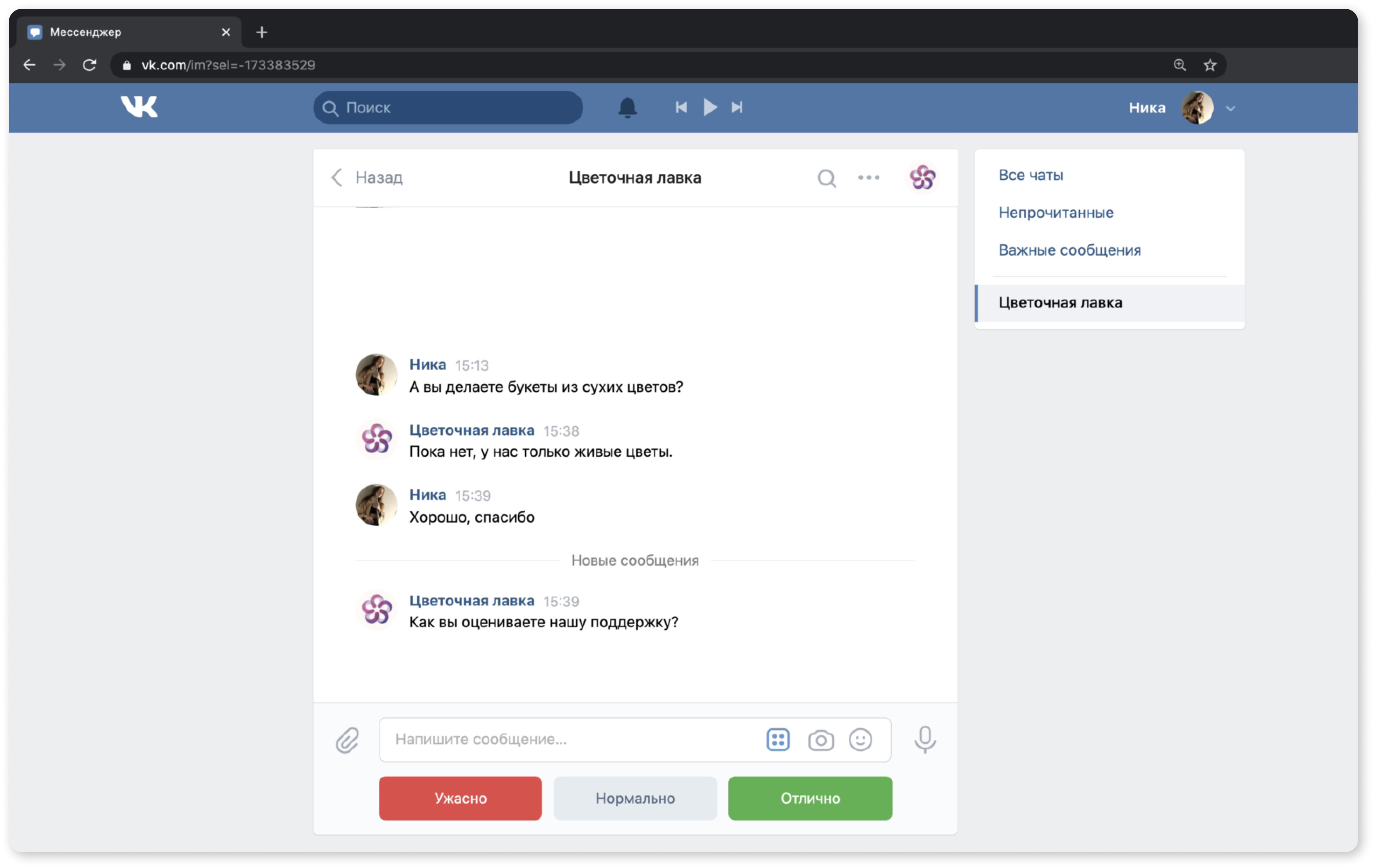Viewport: 1374px width, 868px height.
Task: Bookmark page with browser star icon
Action: tap(1210, 65)
